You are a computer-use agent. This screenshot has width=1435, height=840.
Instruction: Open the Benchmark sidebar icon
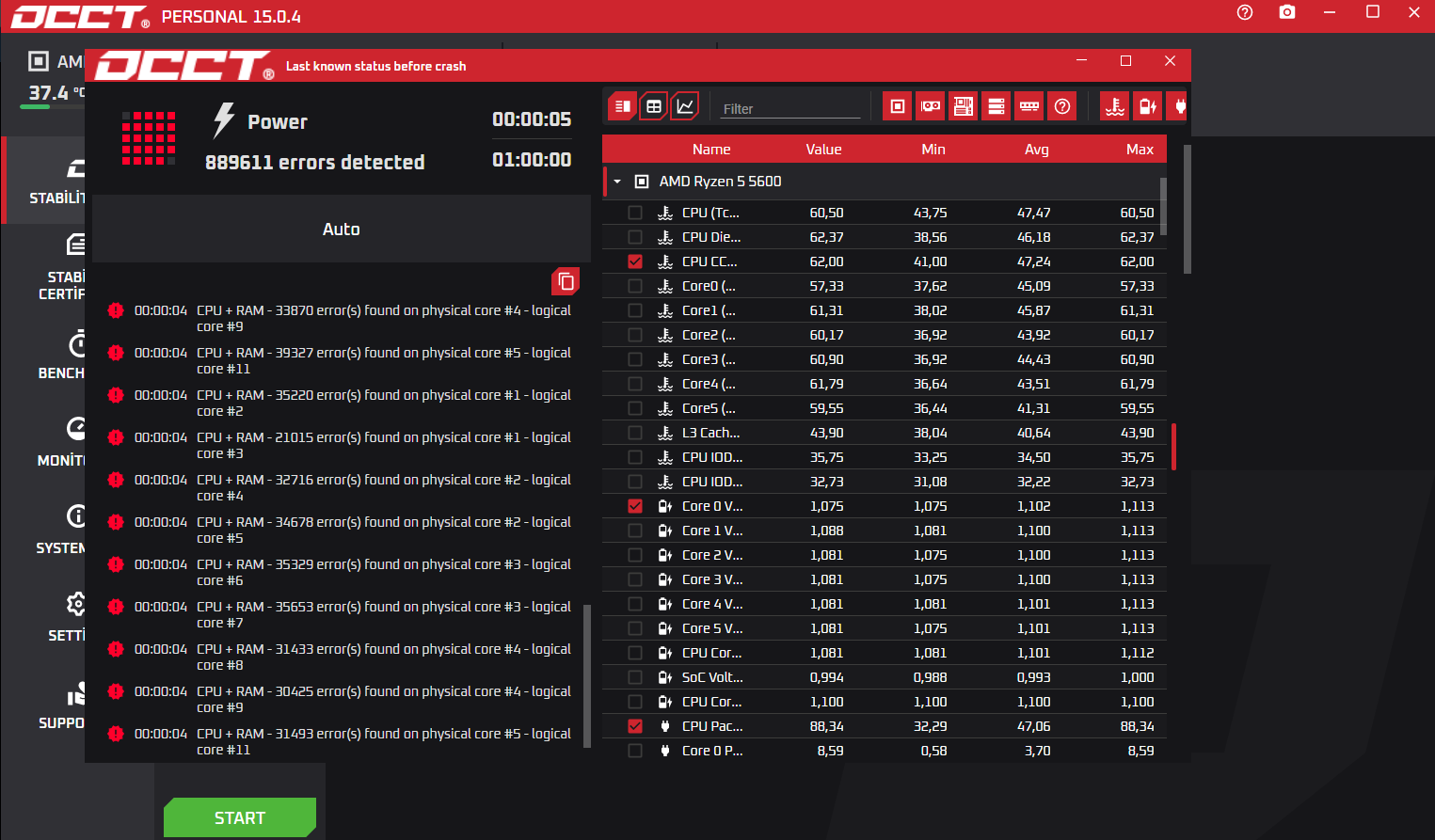point(76,343)
